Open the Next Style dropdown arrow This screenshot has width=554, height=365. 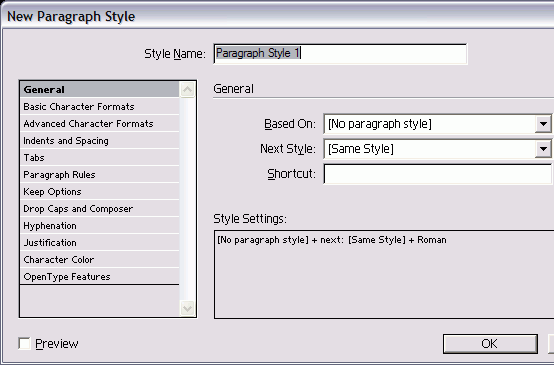tap(543, 149)
